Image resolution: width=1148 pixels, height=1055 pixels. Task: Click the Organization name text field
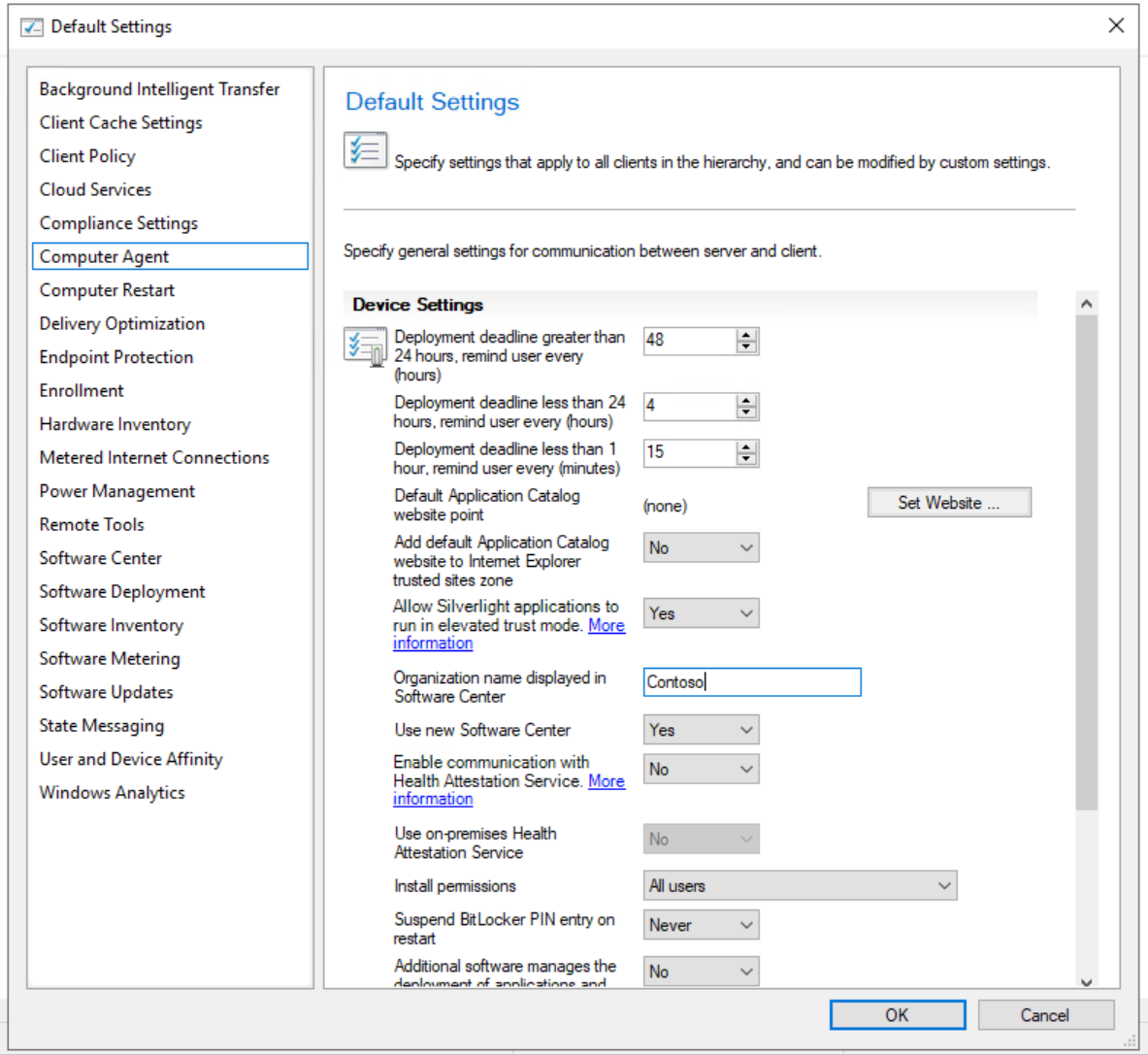tap(751, 682)
